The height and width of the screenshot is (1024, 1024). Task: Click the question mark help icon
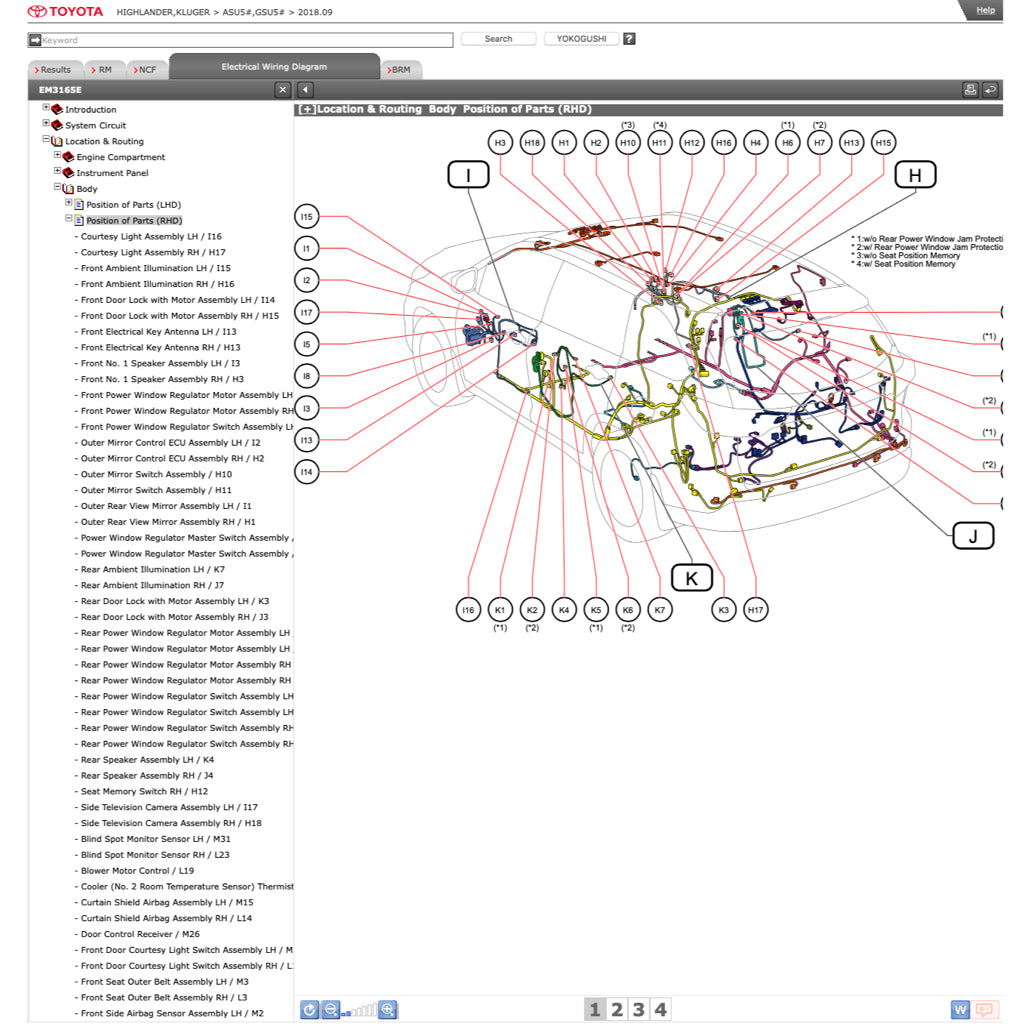tap(629, 39)
